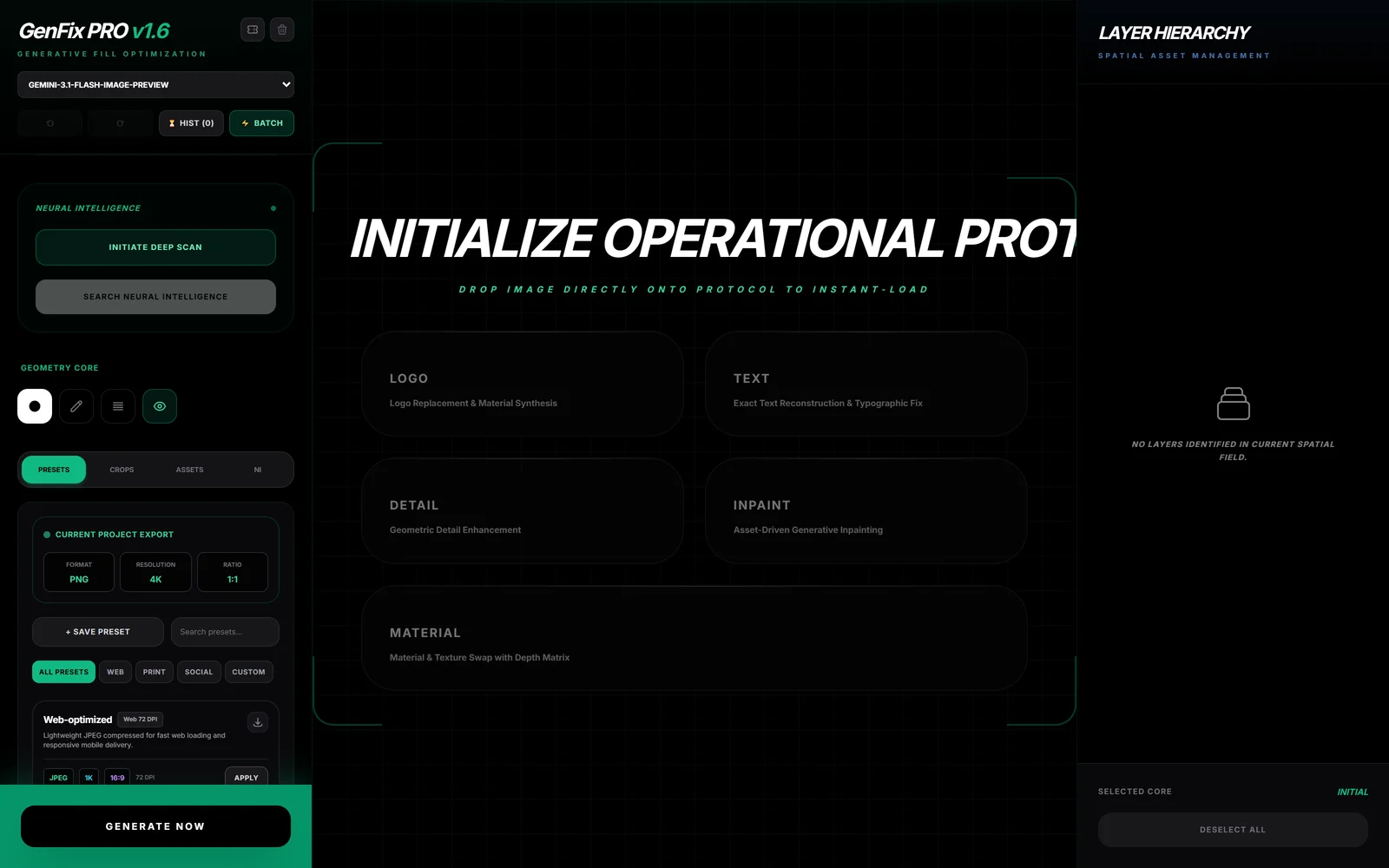1389x868 pixels.
Task: Click the Geometry Core section label
Action: (60, 368)
